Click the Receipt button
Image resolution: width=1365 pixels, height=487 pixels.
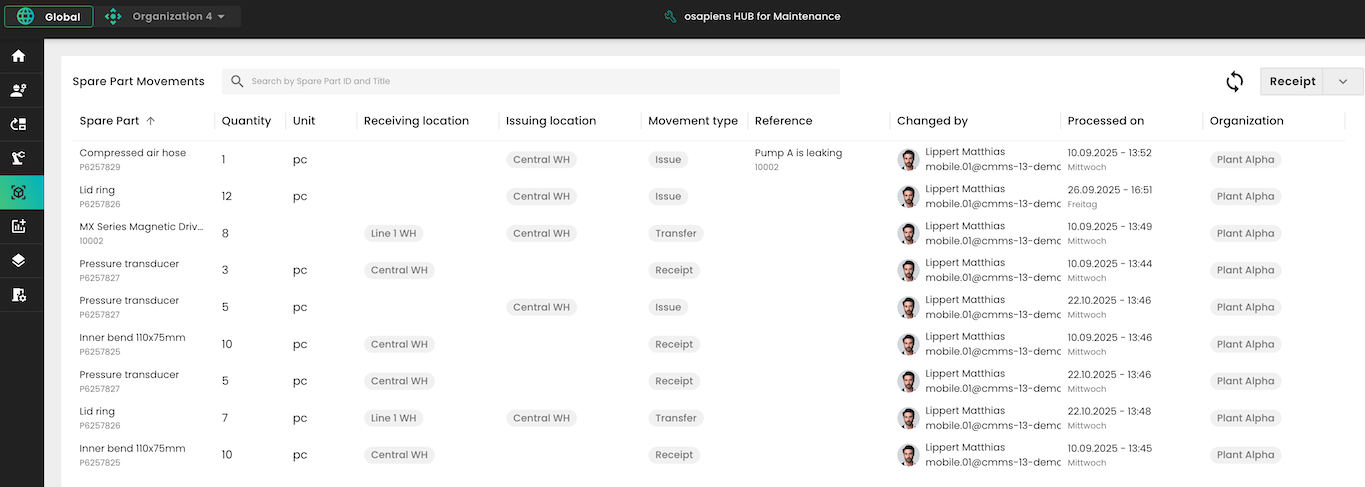coord(1292,82)
